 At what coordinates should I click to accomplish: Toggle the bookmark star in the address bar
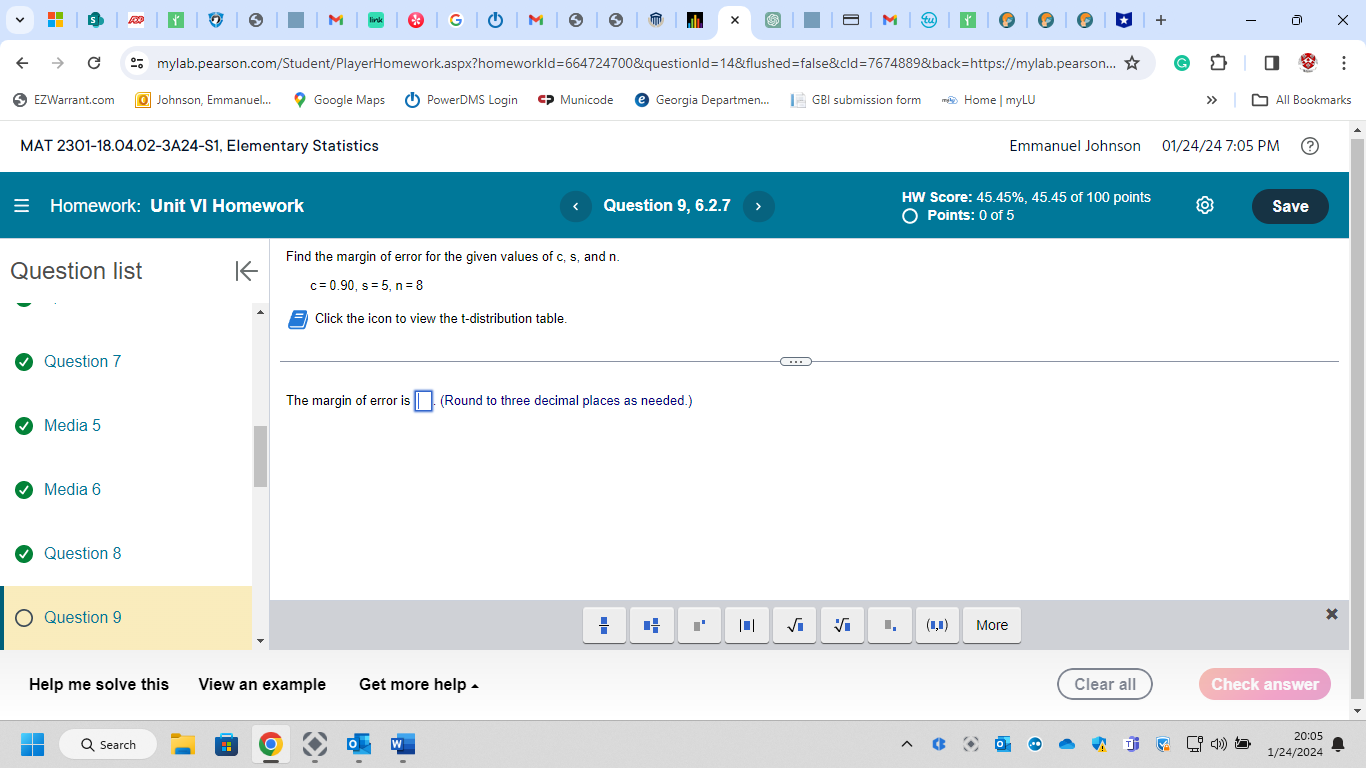click(1133, 62)
